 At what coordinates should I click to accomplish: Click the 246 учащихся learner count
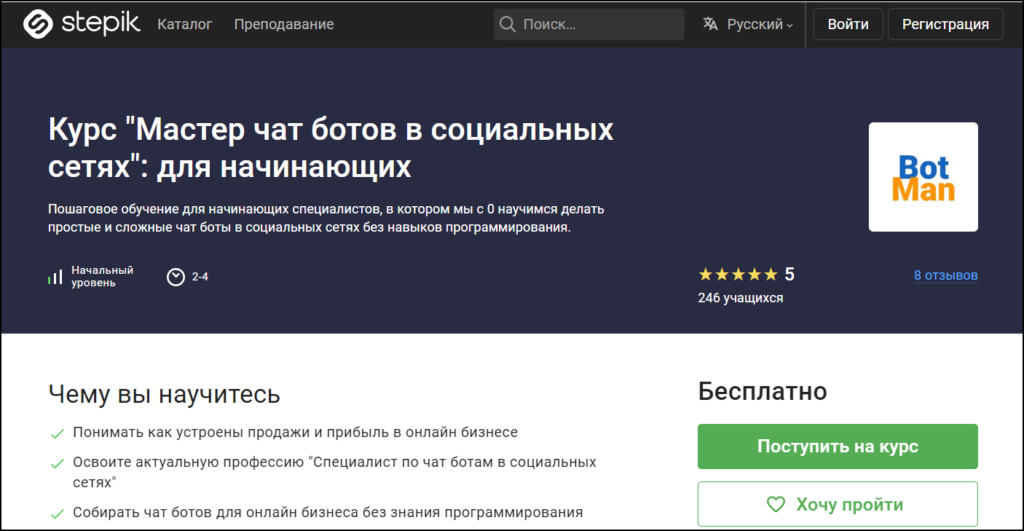point(740,298)
